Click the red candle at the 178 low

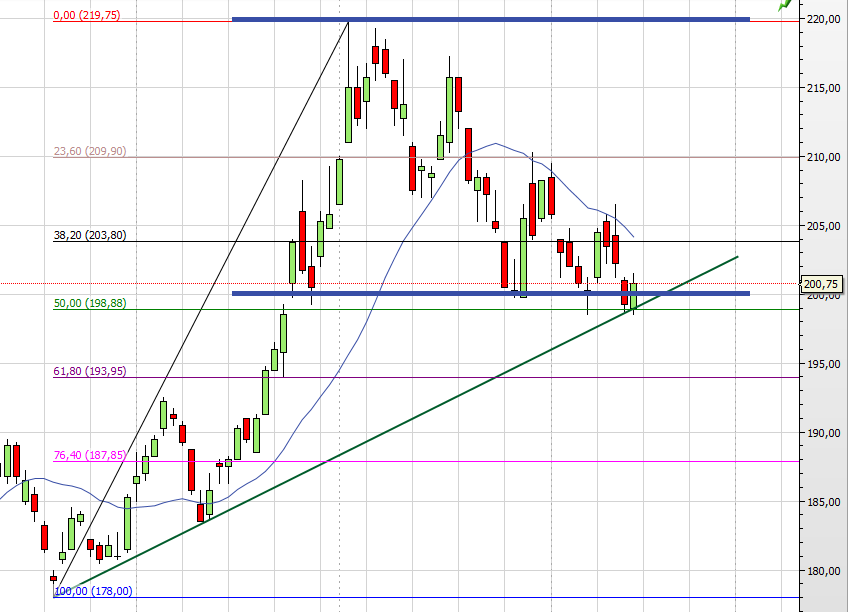pyautogui.click(x=53, y=577)
